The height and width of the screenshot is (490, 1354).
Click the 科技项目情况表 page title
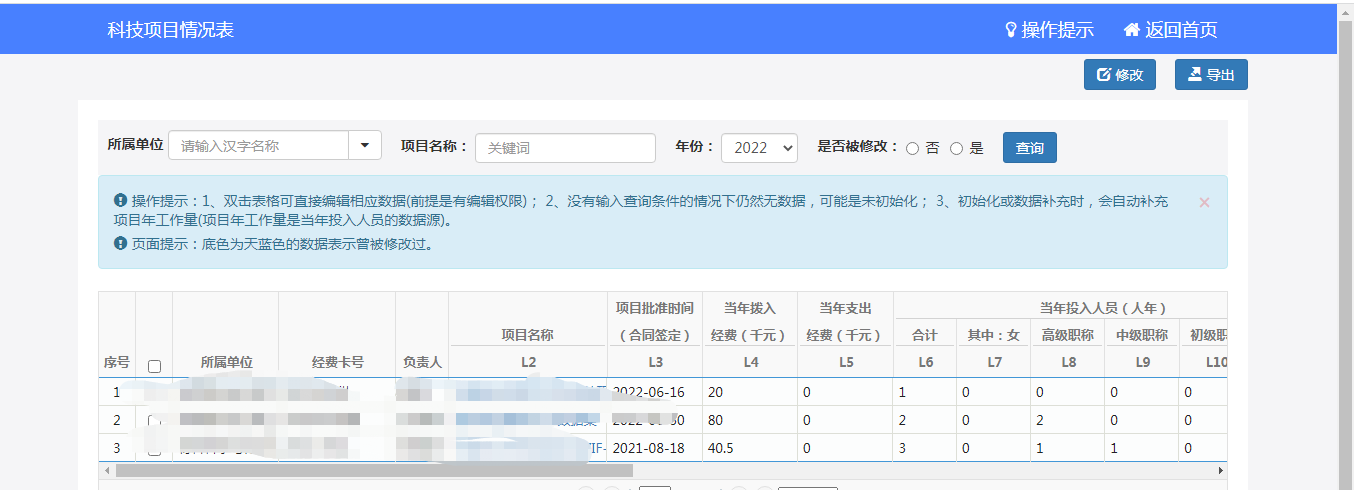(171, 30)
